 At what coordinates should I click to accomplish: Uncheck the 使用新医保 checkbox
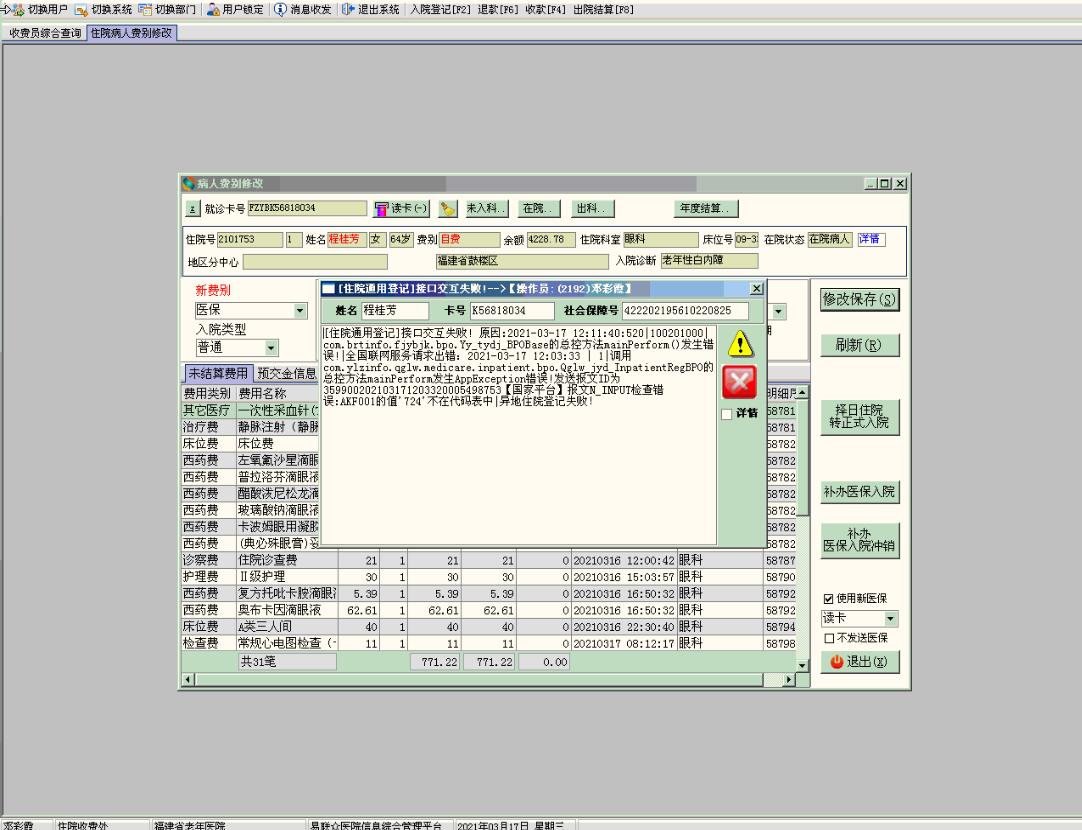[x=829, y=599]
